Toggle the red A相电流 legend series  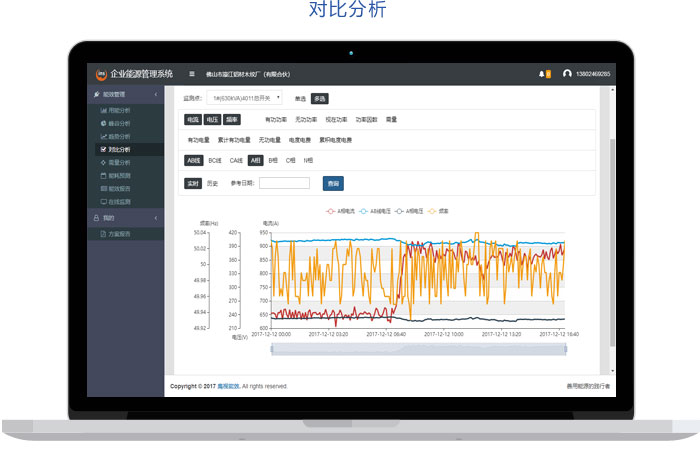(x=340, y=211)
